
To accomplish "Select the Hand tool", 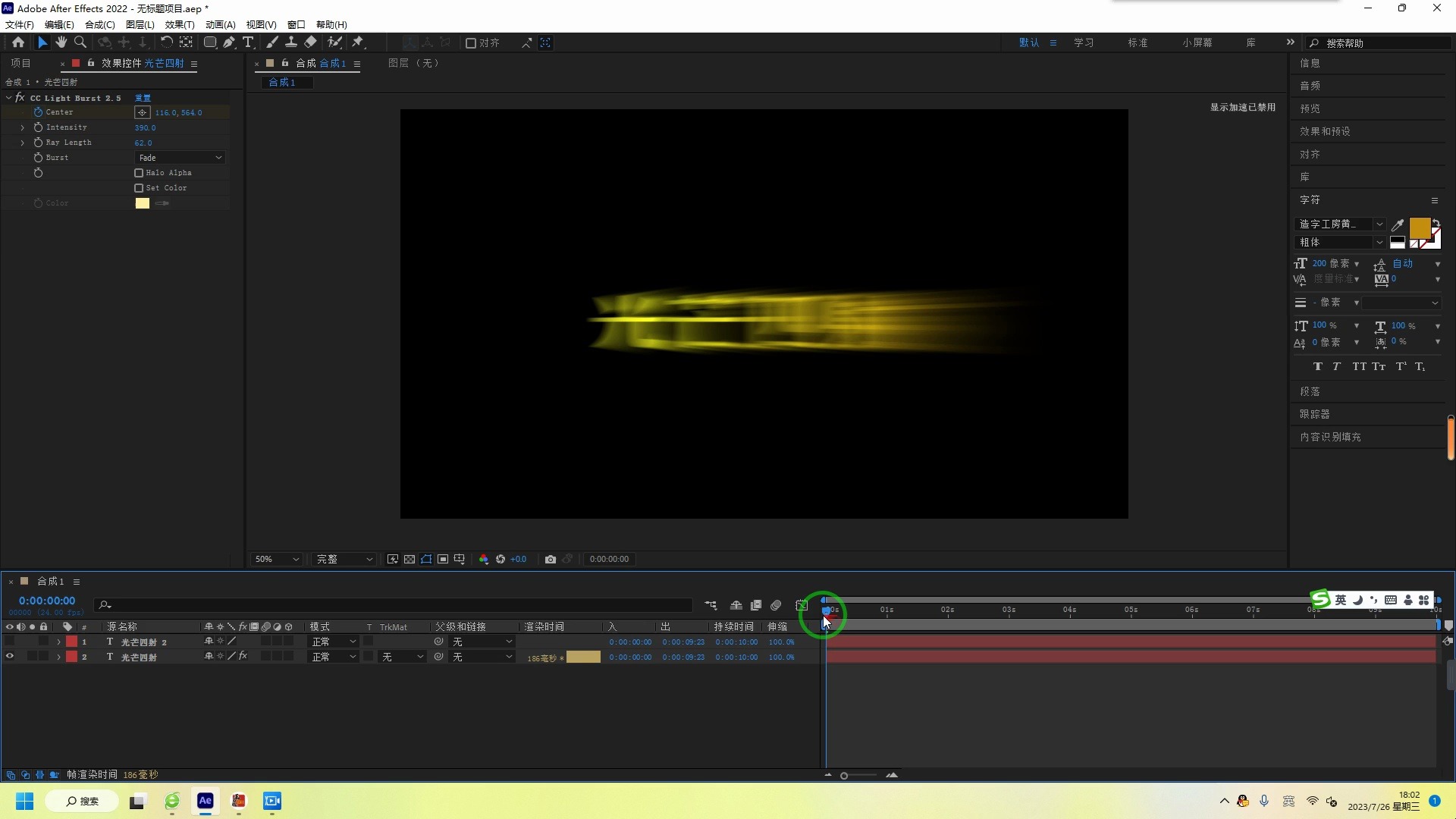I will [x=61, y=42].
